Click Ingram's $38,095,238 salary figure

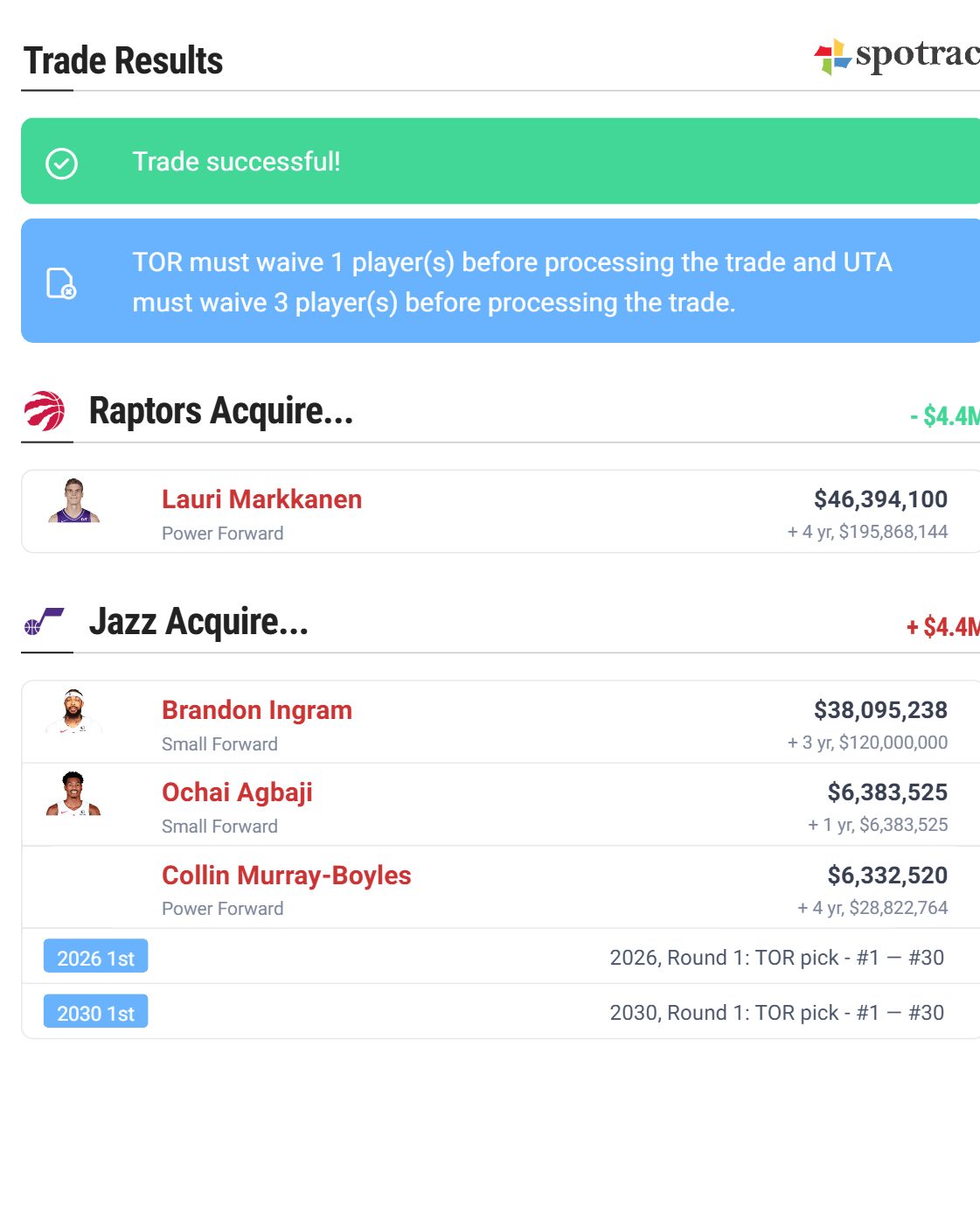880,710
